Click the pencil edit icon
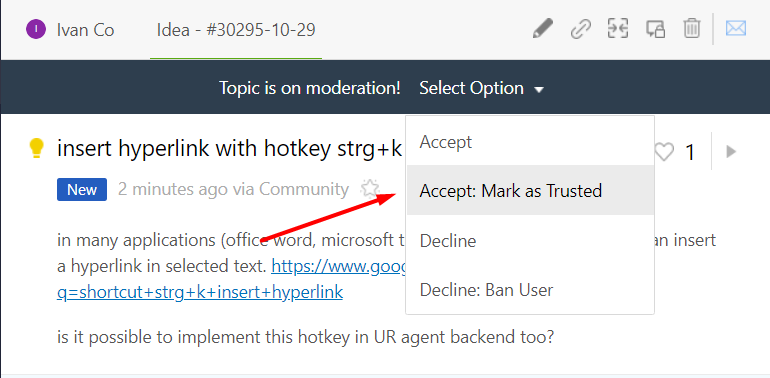The width and height of the screenshot is (770, 378). [543, 29]
